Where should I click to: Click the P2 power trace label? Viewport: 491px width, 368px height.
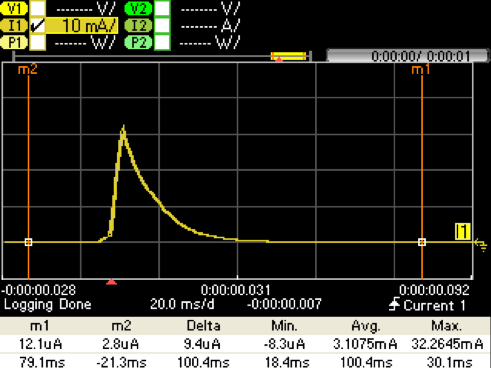pos(138,42)
